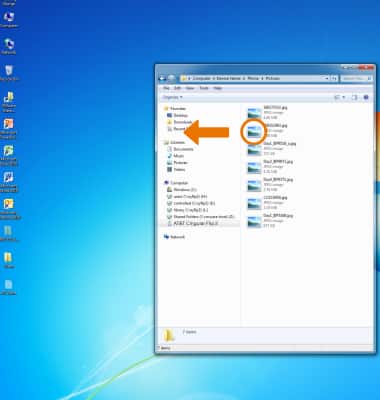Open address bar history dropdown arrow
Screen dimensions: 380x400
[x=327, y=79]
